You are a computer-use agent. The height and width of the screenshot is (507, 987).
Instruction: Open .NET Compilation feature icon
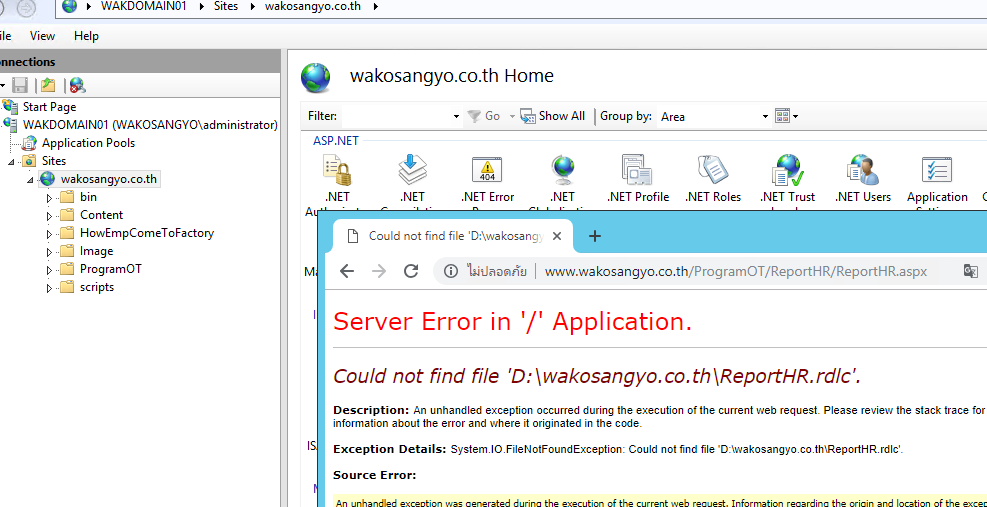413,169
